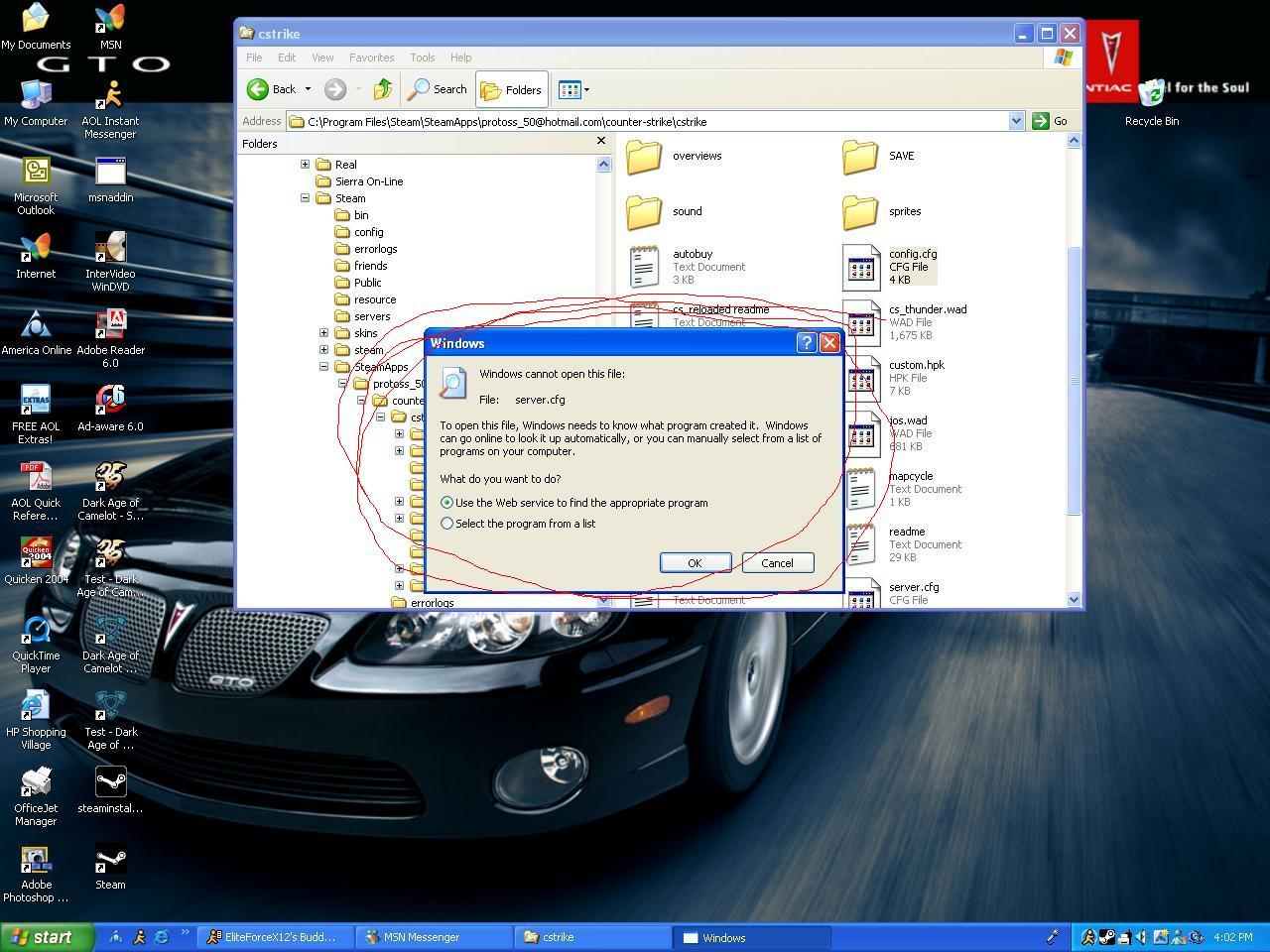Choose 'Select the program from a list'
This screenshot has width=1270, height=952.
[446, 524]
